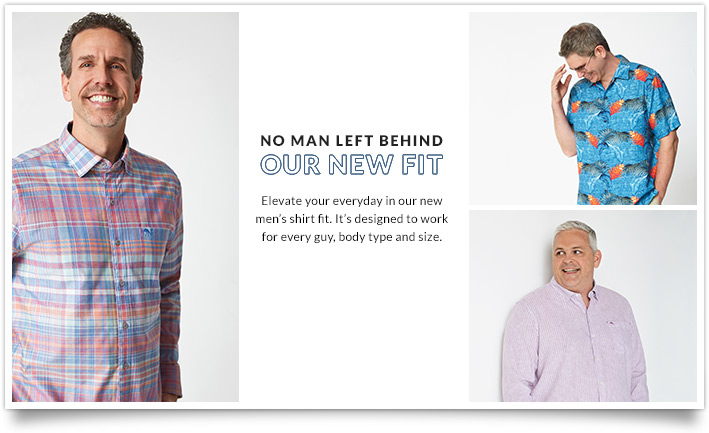The width and height of the screenshot is (709, 433).
Task: Click an orange flower on the tropical shirt
Action: pyautogui.click(x=616, y=108)
